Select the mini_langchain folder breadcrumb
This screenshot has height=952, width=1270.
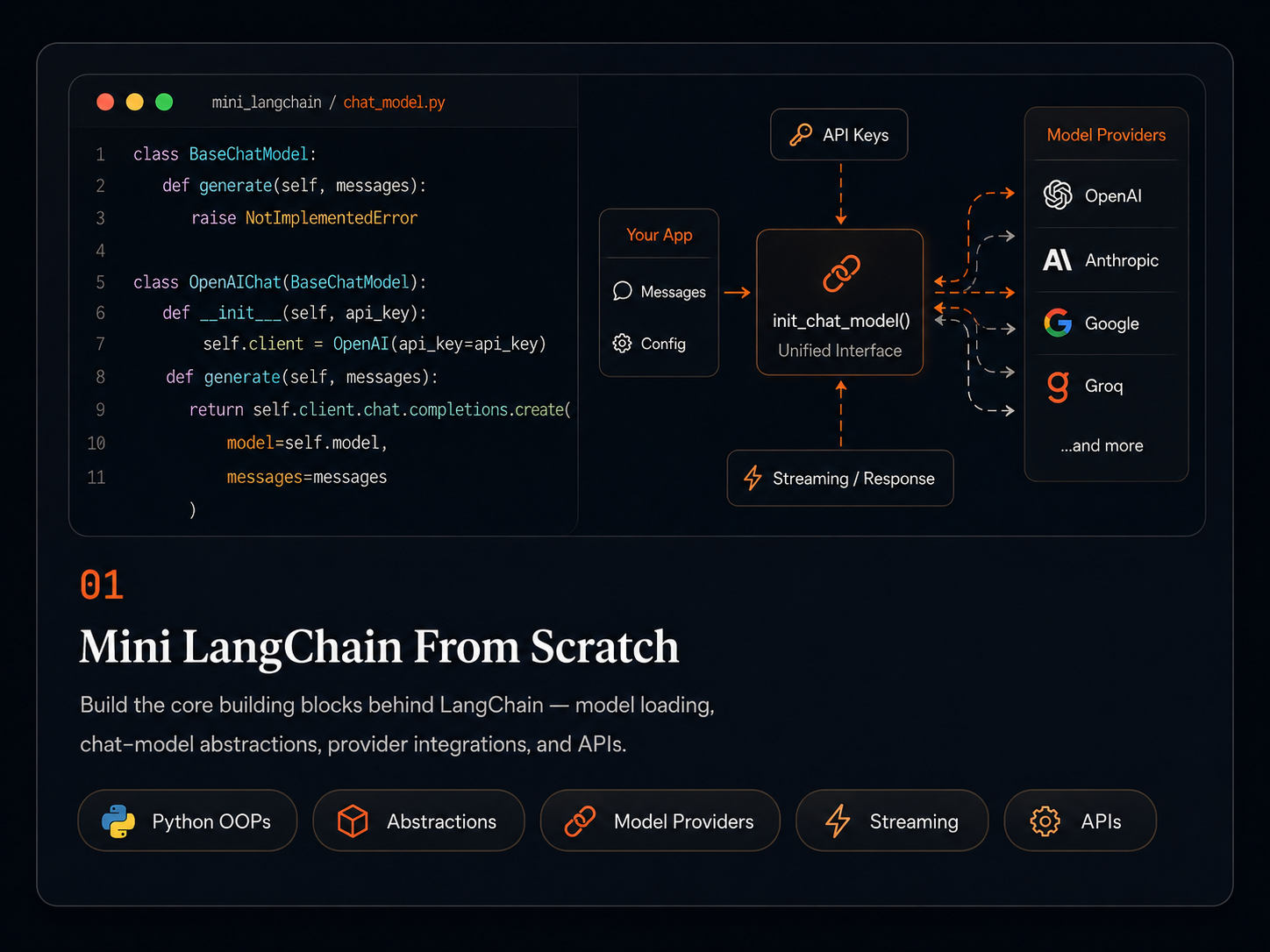pyautogui.click(x=267, y=103)
